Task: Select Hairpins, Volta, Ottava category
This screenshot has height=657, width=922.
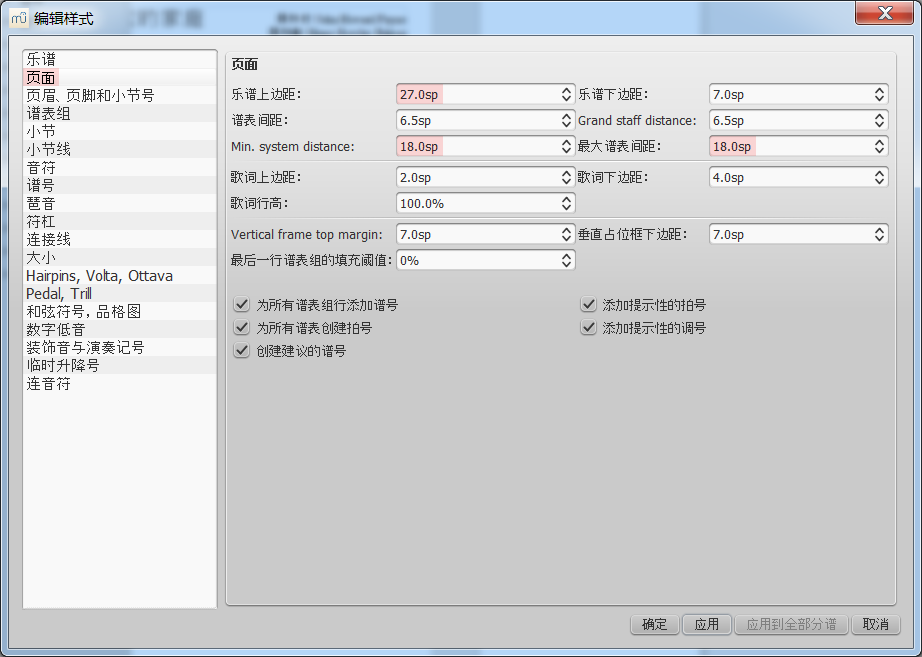Action: (99, 275)
